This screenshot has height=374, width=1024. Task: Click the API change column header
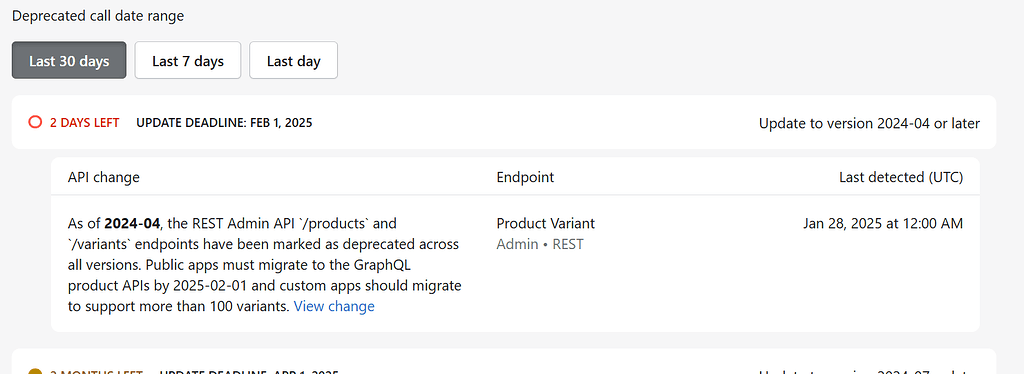click(103, 177)
